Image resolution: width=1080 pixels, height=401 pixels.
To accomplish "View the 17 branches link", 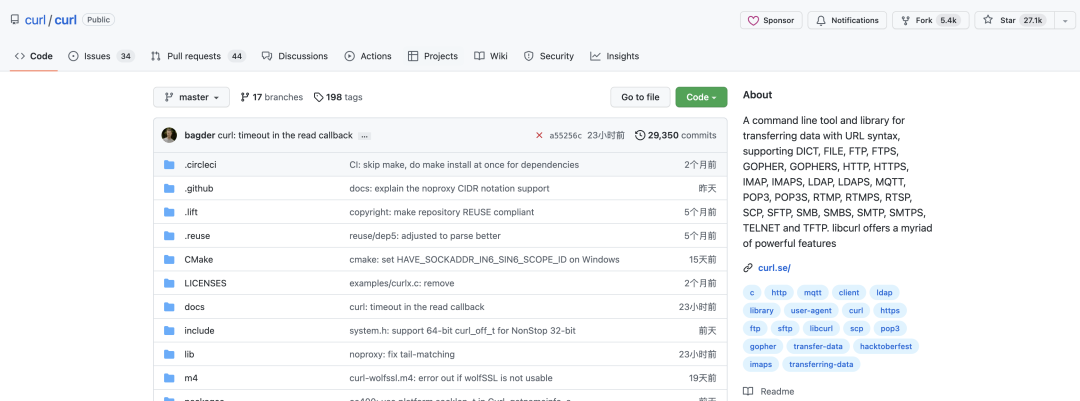I will (x=271, y=97).
